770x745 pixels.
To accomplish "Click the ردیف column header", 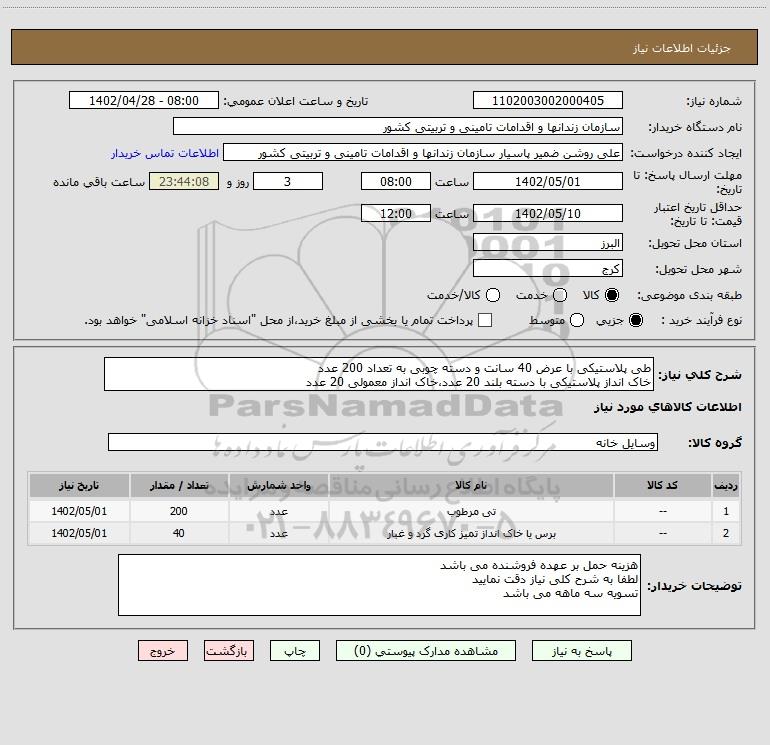I will [x=726, y=485].
